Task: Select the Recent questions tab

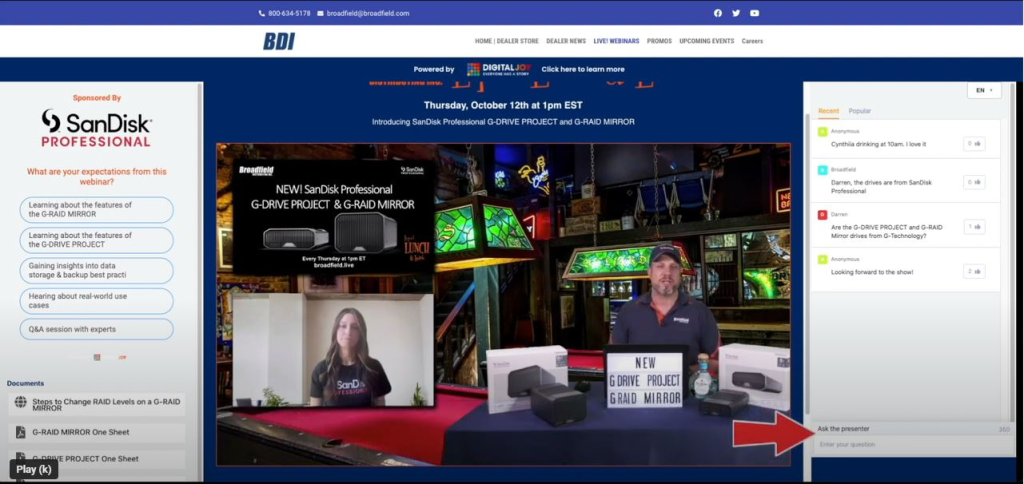Action: click(x=828, y=111)
